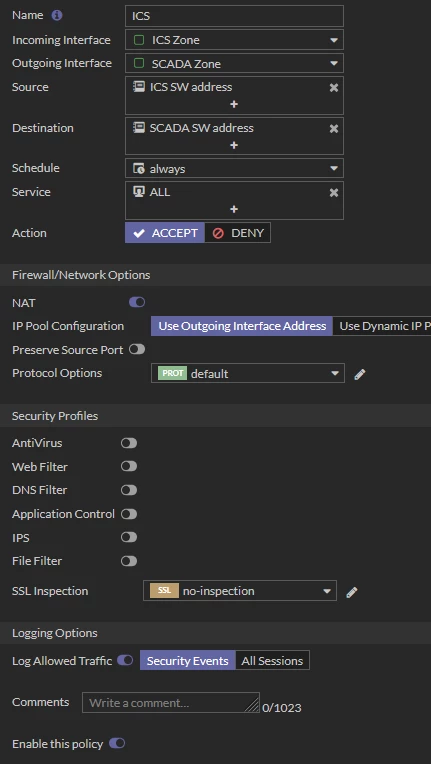The image size is (431, 764).
Task: Click the Name input field
Action: point(234,16)
